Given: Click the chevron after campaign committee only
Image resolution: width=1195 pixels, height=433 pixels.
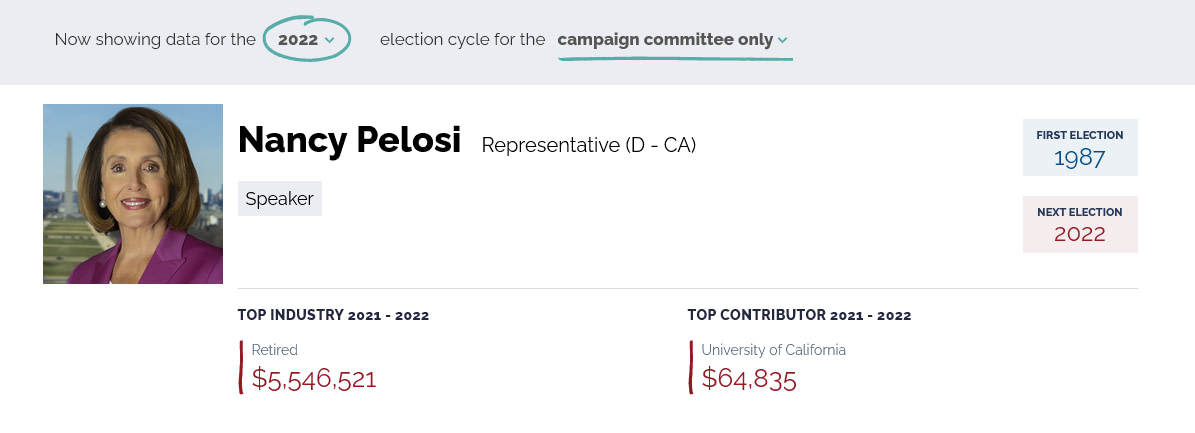Looking at the screenshot, I should tap(783, 40).
